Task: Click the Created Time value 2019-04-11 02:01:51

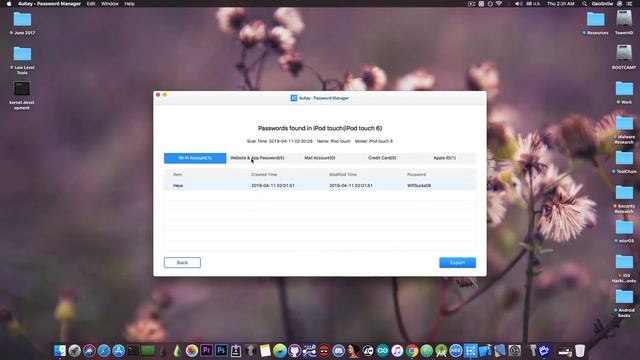Action: pyautogui.click(x=273, y=185)
